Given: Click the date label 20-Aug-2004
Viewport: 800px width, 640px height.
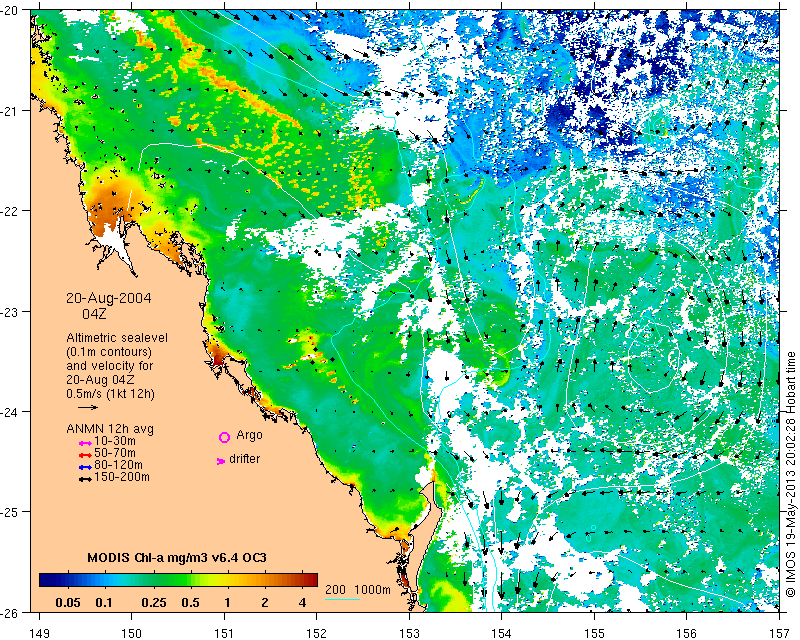Looking at the screenshot, I should click(109, 298).
